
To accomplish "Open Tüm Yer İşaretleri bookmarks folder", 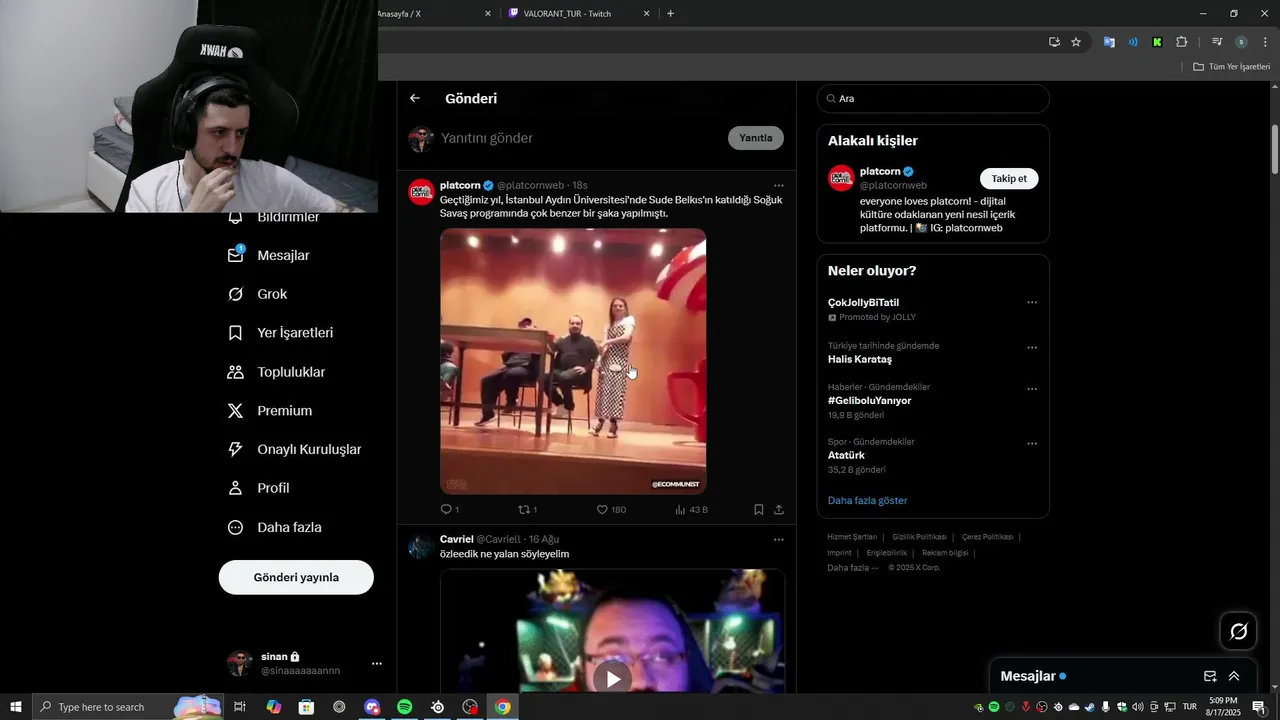I will click(1232, 67).
